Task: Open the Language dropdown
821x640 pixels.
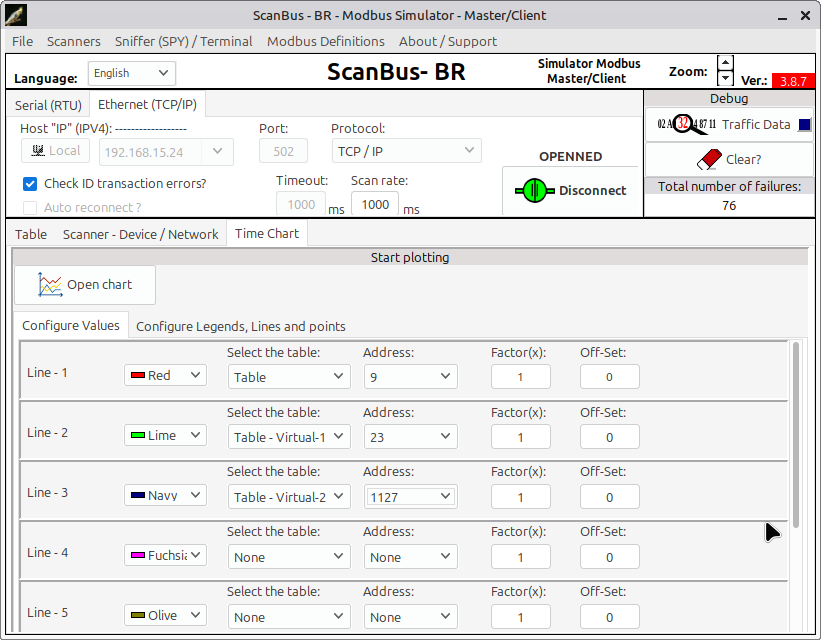Action: click(131, 73)
